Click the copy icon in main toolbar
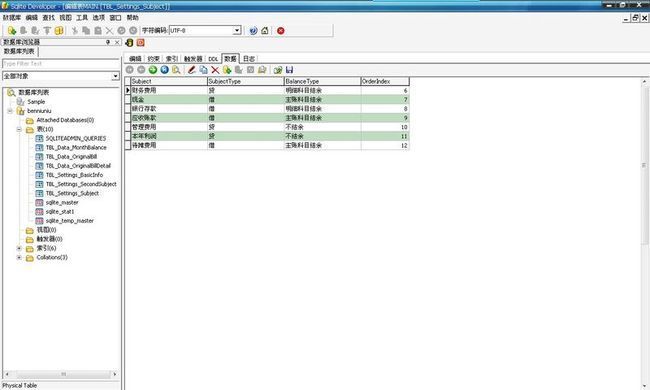650x390 pixels. coord(86,31)
